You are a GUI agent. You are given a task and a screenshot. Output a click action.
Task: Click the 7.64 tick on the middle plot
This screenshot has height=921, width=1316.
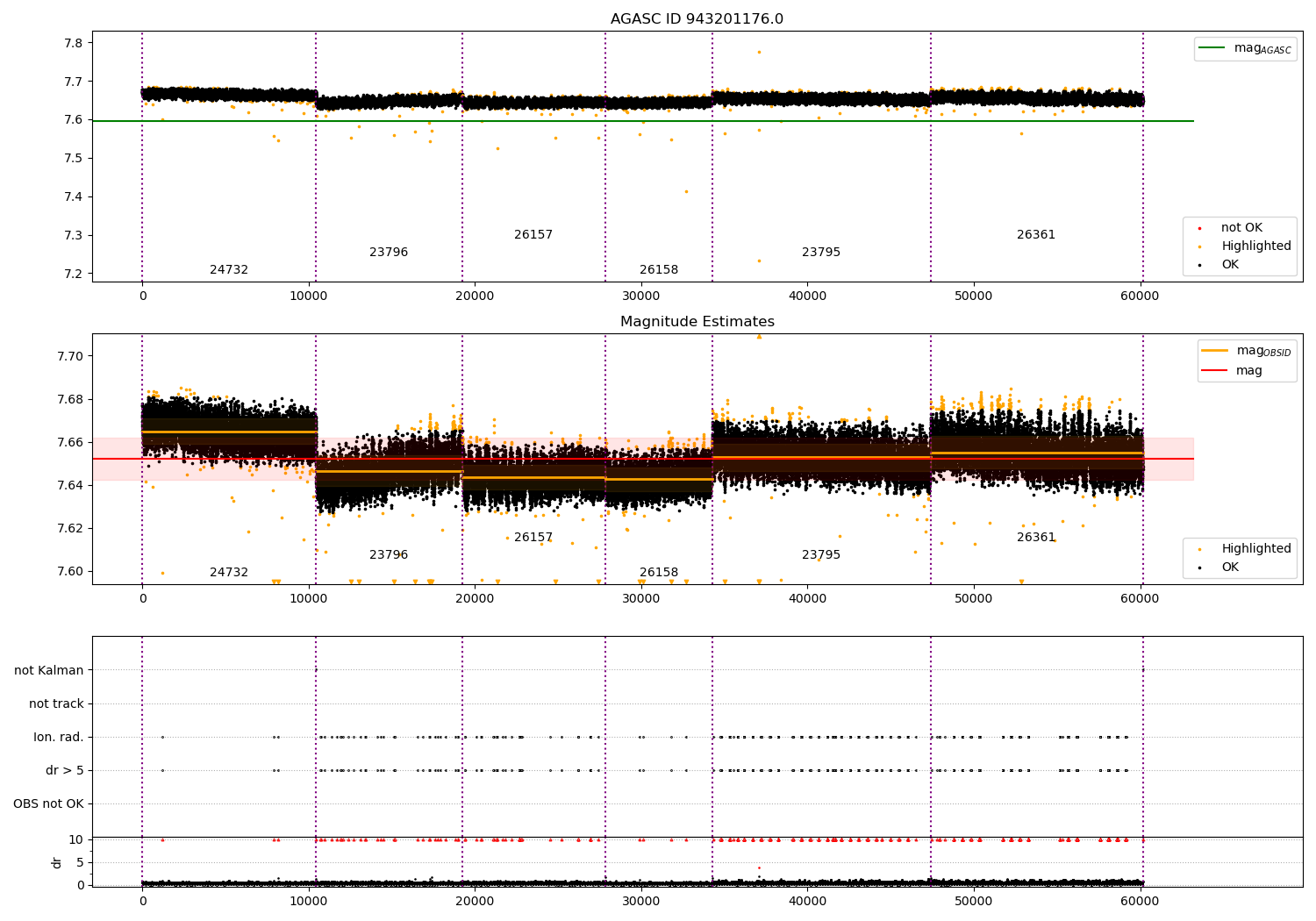[x=71, y=485]
